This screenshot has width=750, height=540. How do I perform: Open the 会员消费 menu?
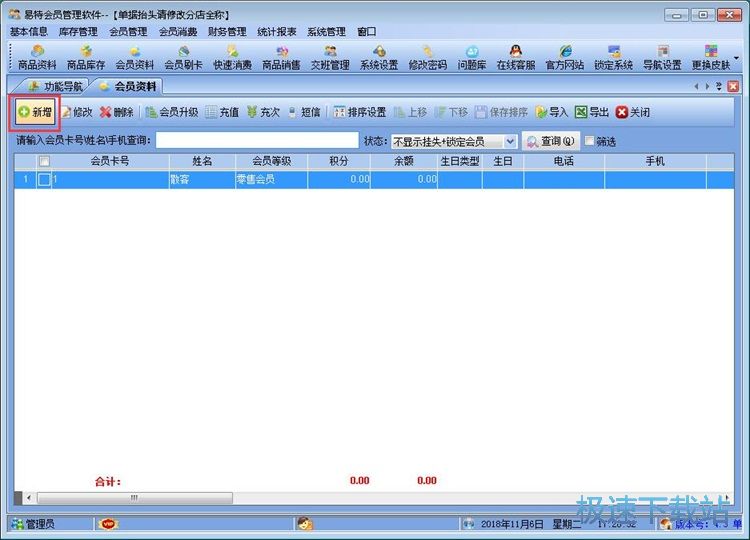pyautogui.click(x=178, y=32)
